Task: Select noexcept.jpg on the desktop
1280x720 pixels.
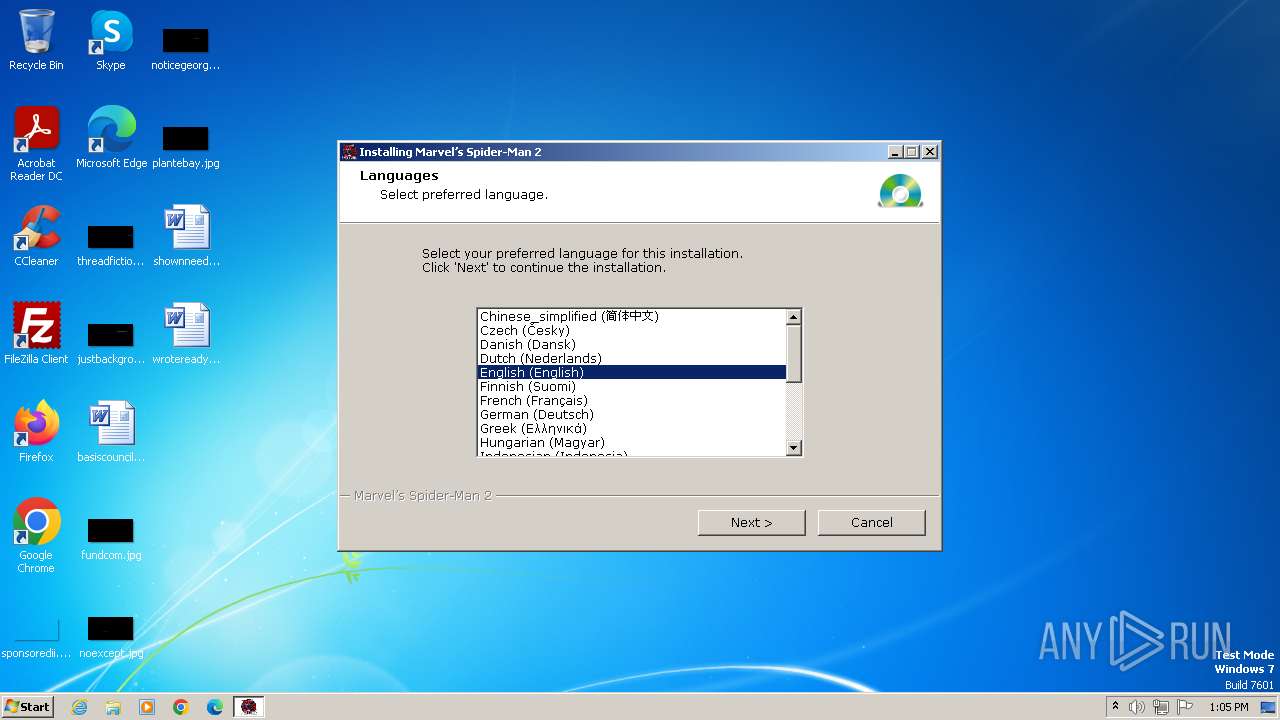Action: click(110, 636)
